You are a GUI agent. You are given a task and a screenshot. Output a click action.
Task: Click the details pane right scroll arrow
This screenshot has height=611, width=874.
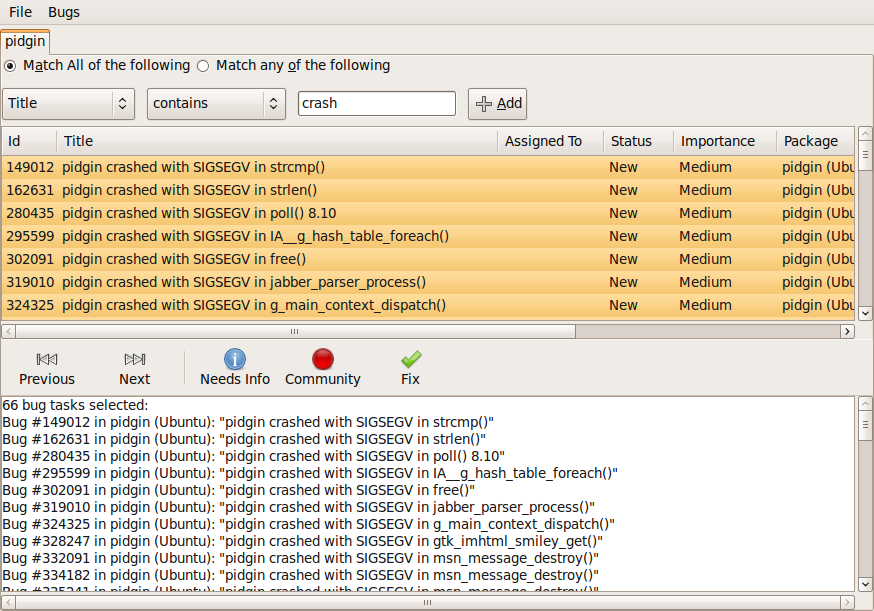(x=847, y=602)
